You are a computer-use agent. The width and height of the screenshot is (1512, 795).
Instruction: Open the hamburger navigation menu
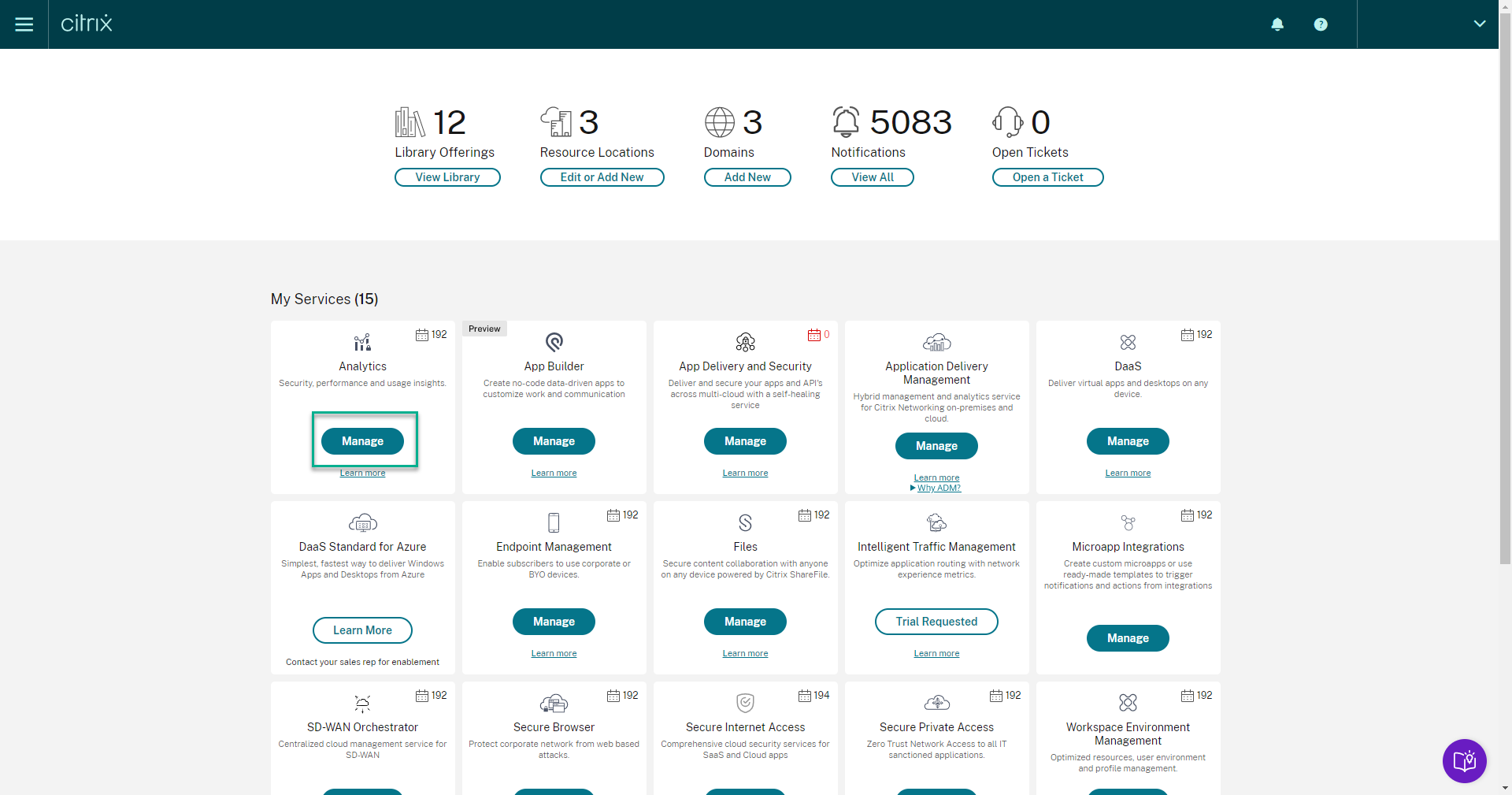(24, 24)
